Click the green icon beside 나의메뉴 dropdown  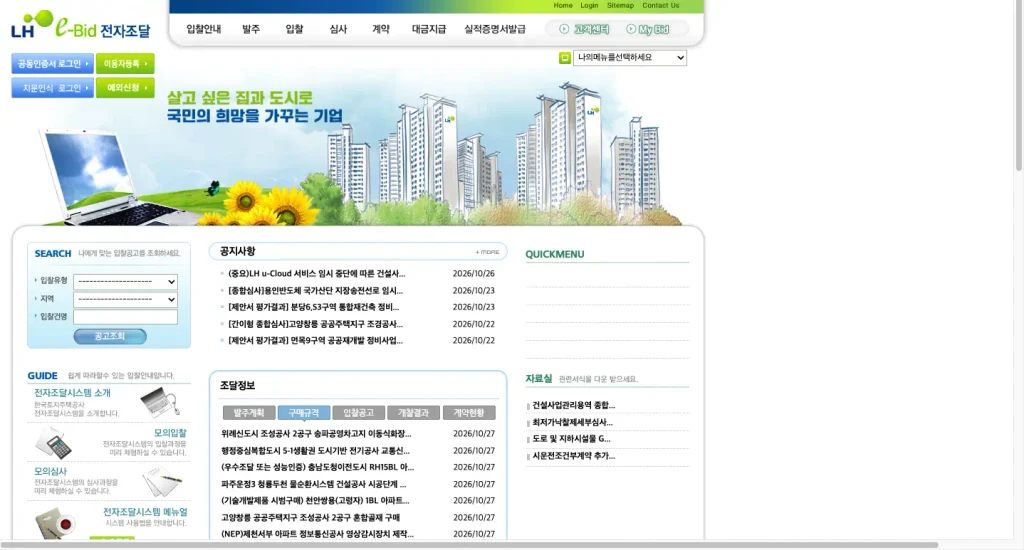click(x=565, y=58)
